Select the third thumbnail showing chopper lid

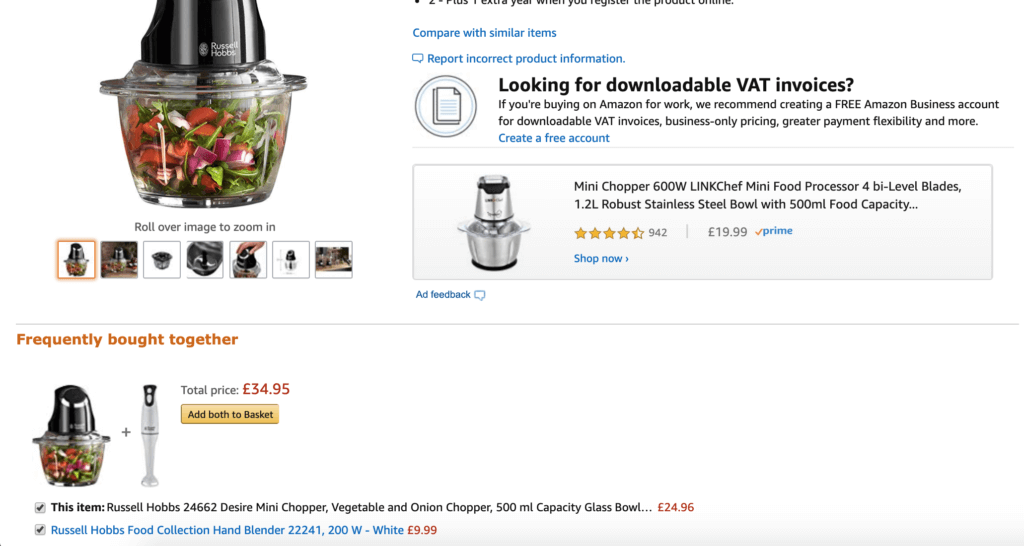point(162,260)
